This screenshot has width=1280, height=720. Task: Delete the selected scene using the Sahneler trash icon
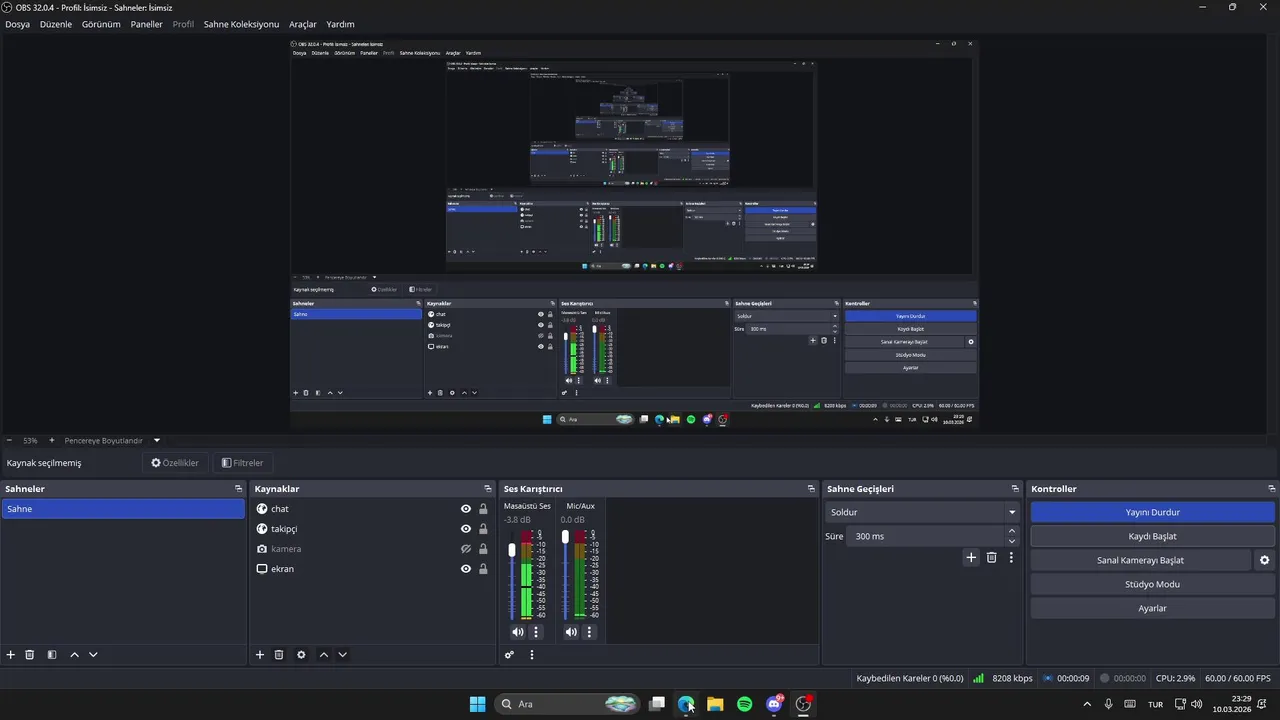point(30,655)
